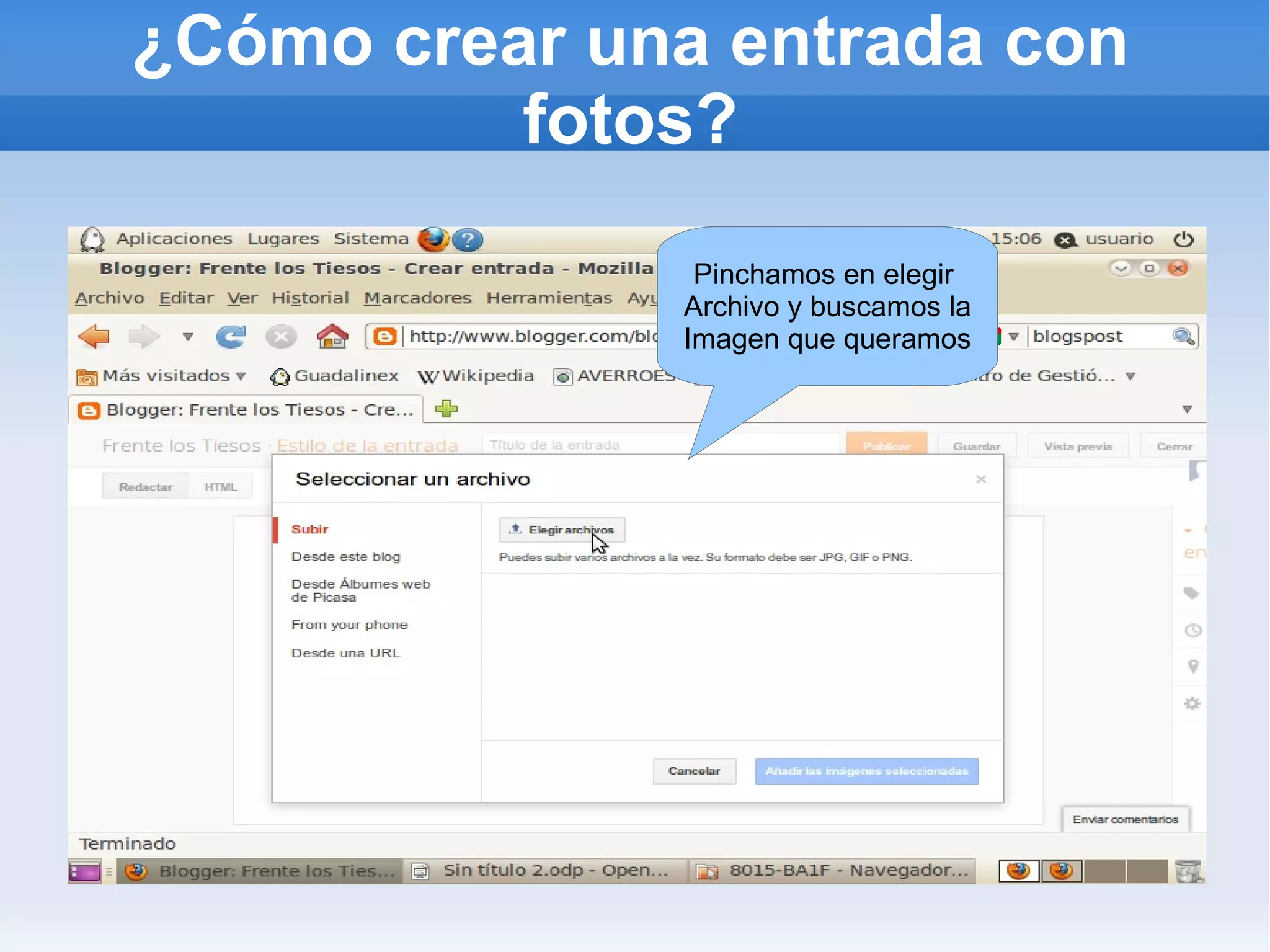Click the Firefox launcher in the top panel
The width and height of the screenshot is (1270, 952).
[433, 239]
